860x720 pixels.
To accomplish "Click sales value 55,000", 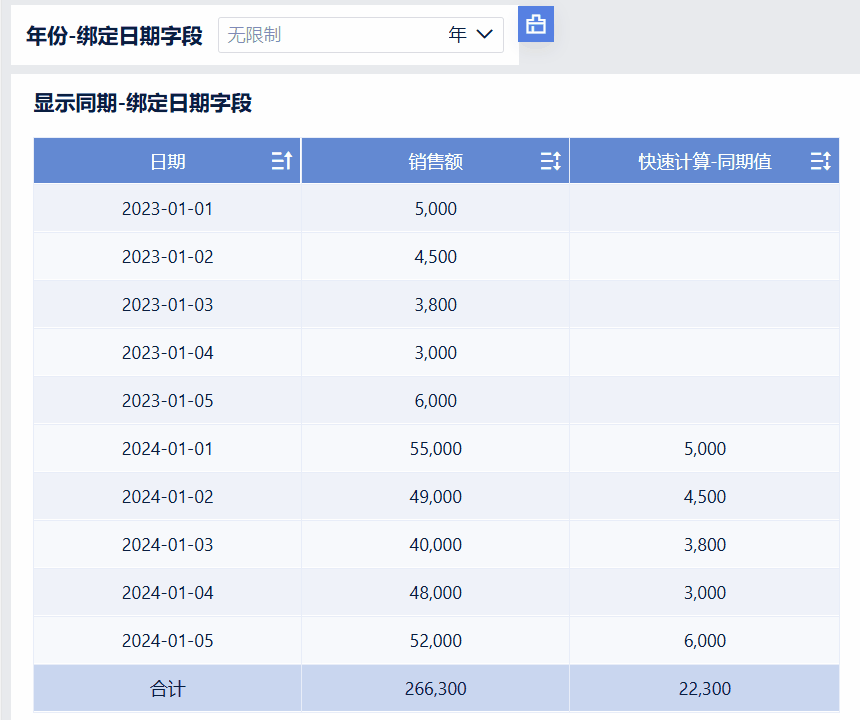I will pyautogui.click(x=435, y=449).
